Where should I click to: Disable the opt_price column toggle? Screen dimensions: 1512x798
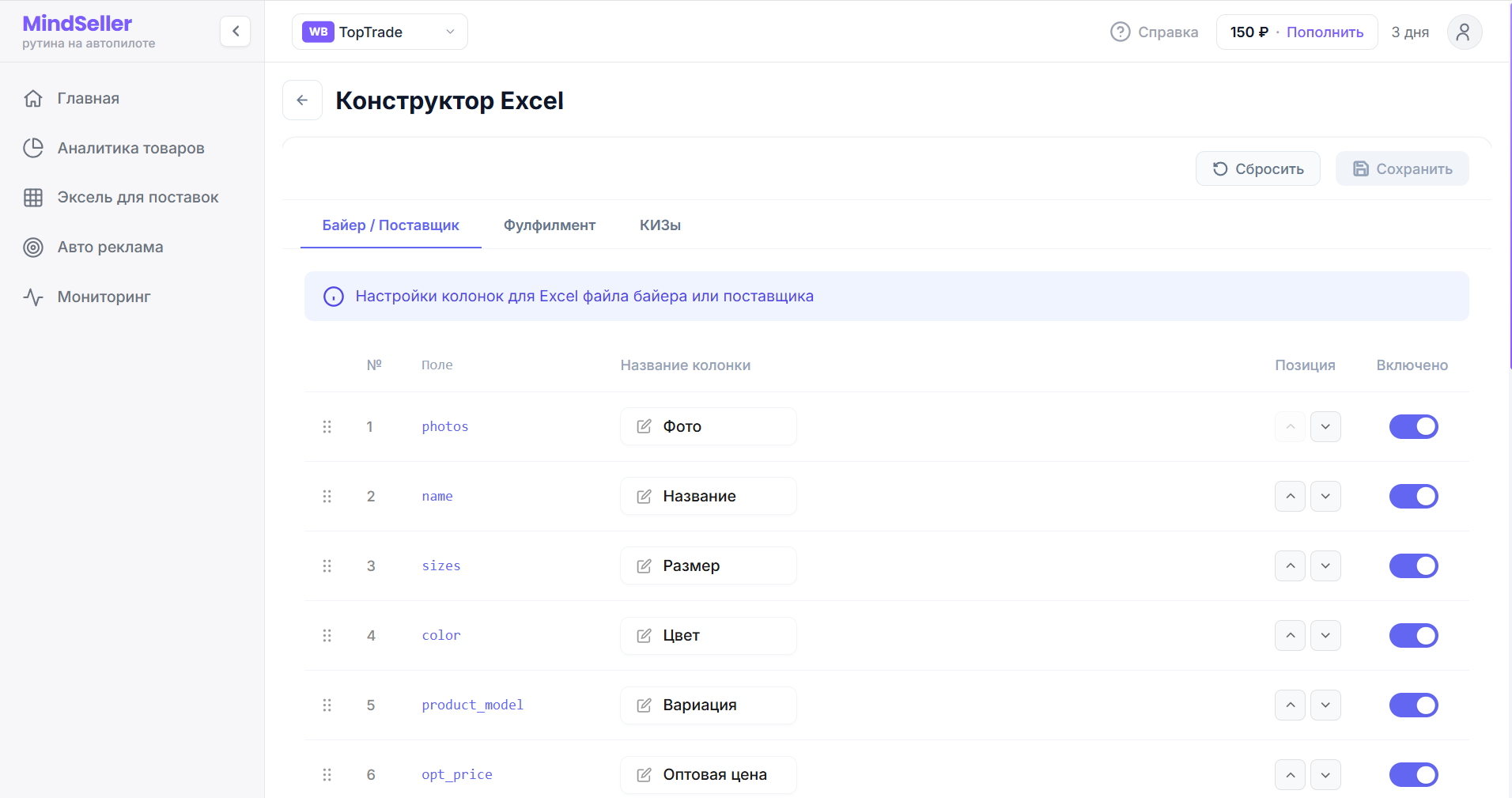(1413, 774)
